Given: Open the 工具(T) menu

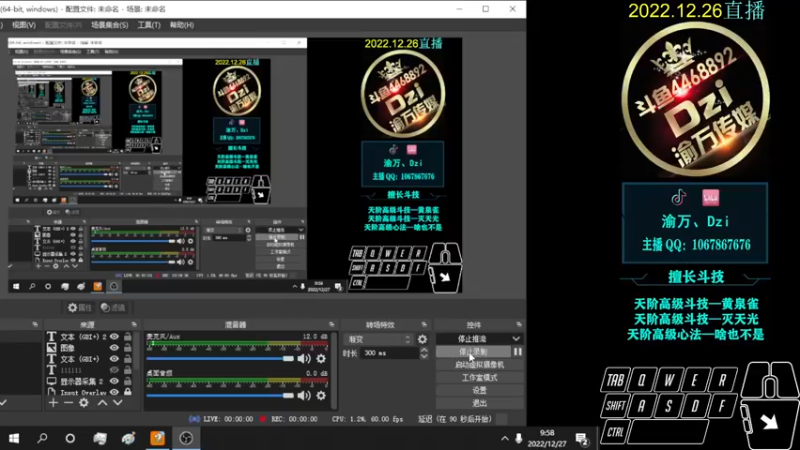Looking at the screenshot, I should click(149, 24).
